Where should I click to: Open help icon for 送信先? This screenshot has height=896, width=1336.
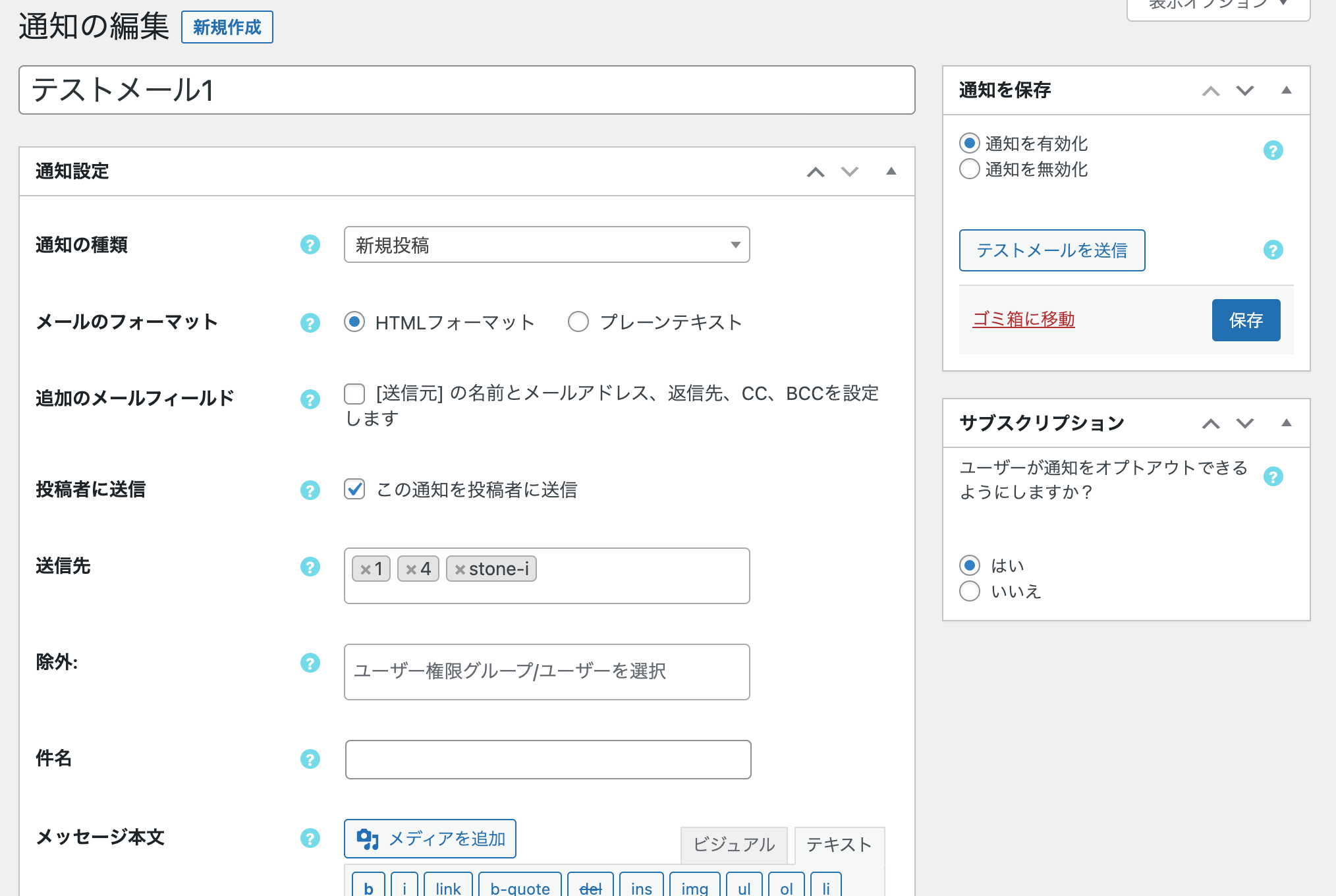[310, 567]
